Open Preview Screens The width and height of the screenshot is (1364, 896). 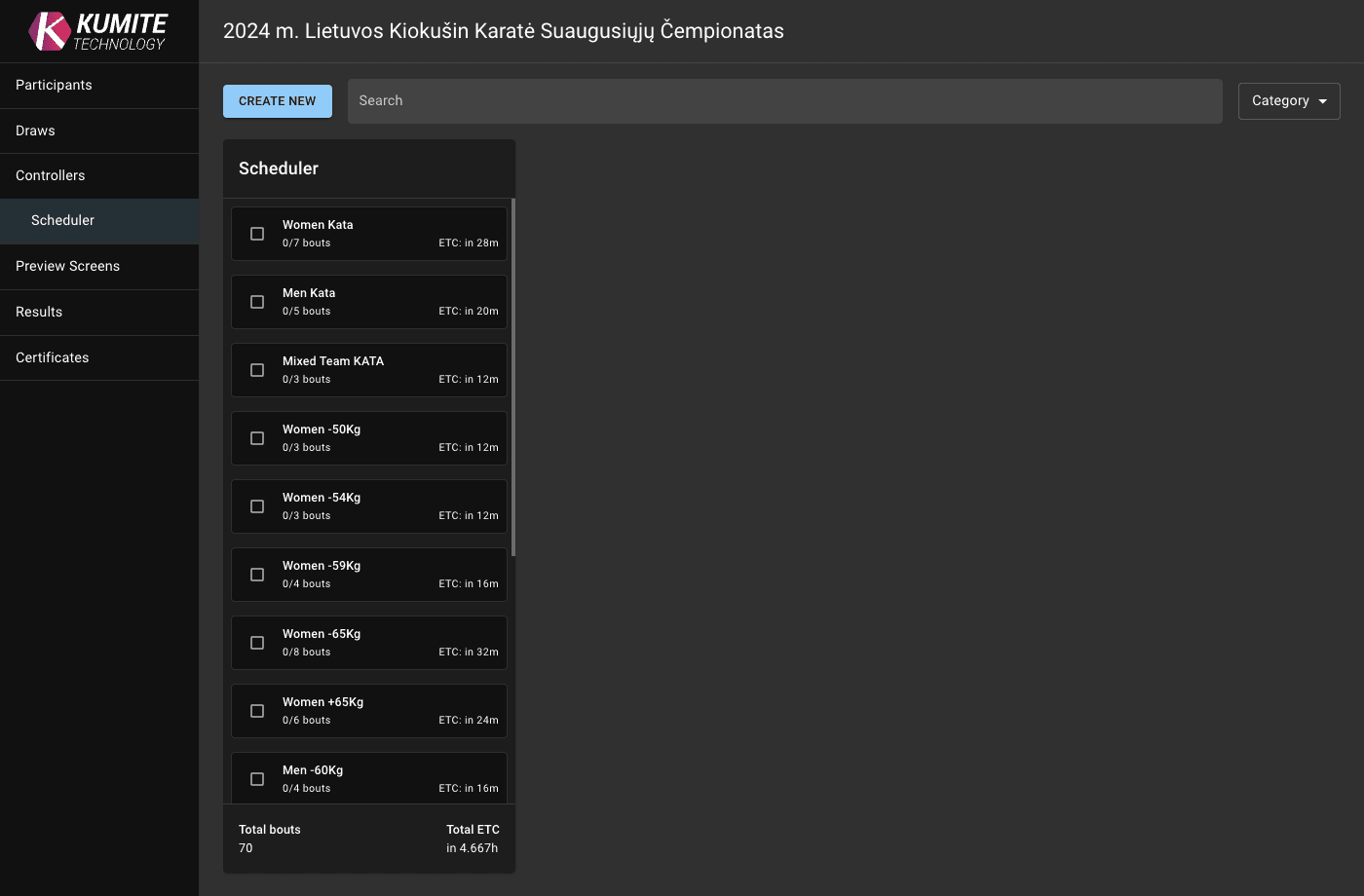[x=67, y=266]
